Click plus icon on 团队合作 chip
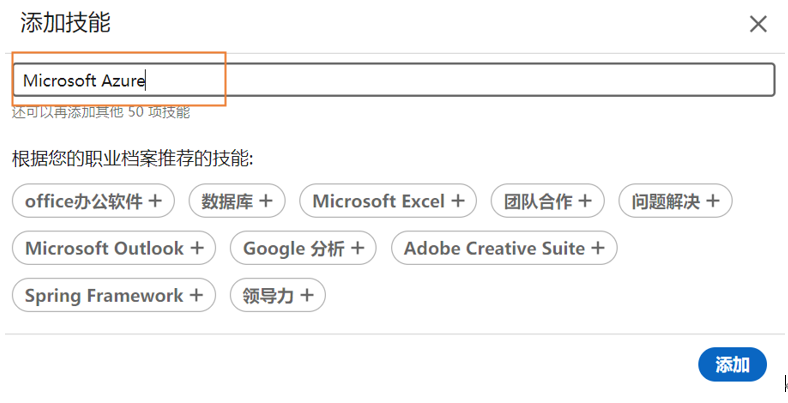The height and width of the screenshot is (403, 788). tap(584, 201)
